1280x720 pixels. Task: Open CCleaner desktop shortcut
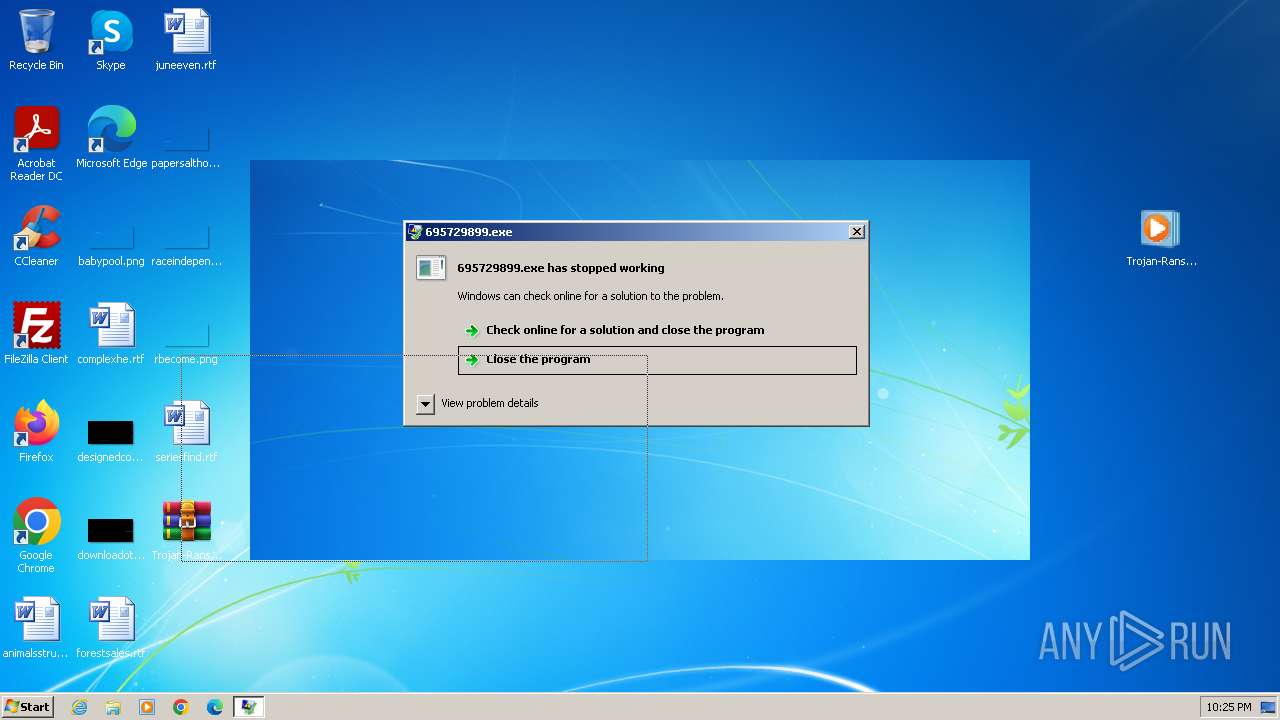[x=36, y=236]
